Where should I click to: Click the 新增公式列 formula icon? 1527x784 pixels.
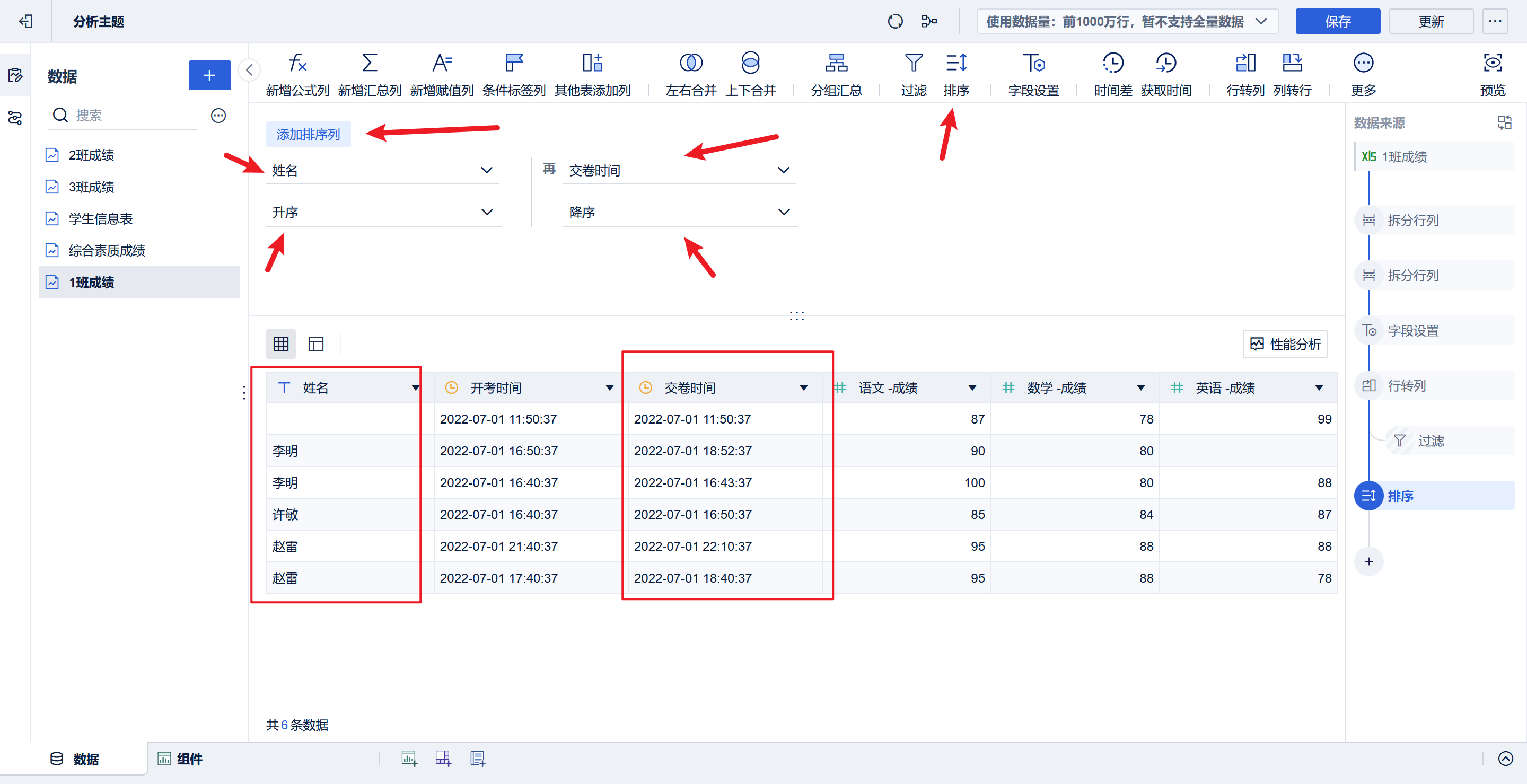click(297, 63)
